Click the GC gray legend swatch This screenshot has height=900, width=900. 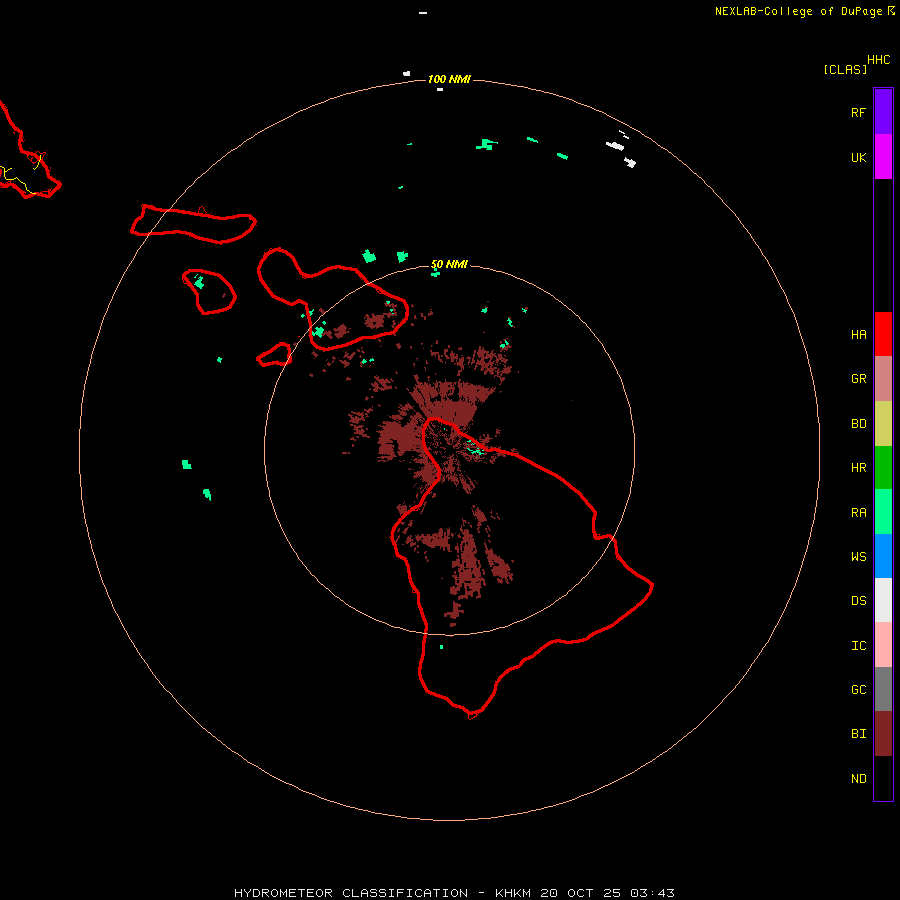tap(883, 689)
